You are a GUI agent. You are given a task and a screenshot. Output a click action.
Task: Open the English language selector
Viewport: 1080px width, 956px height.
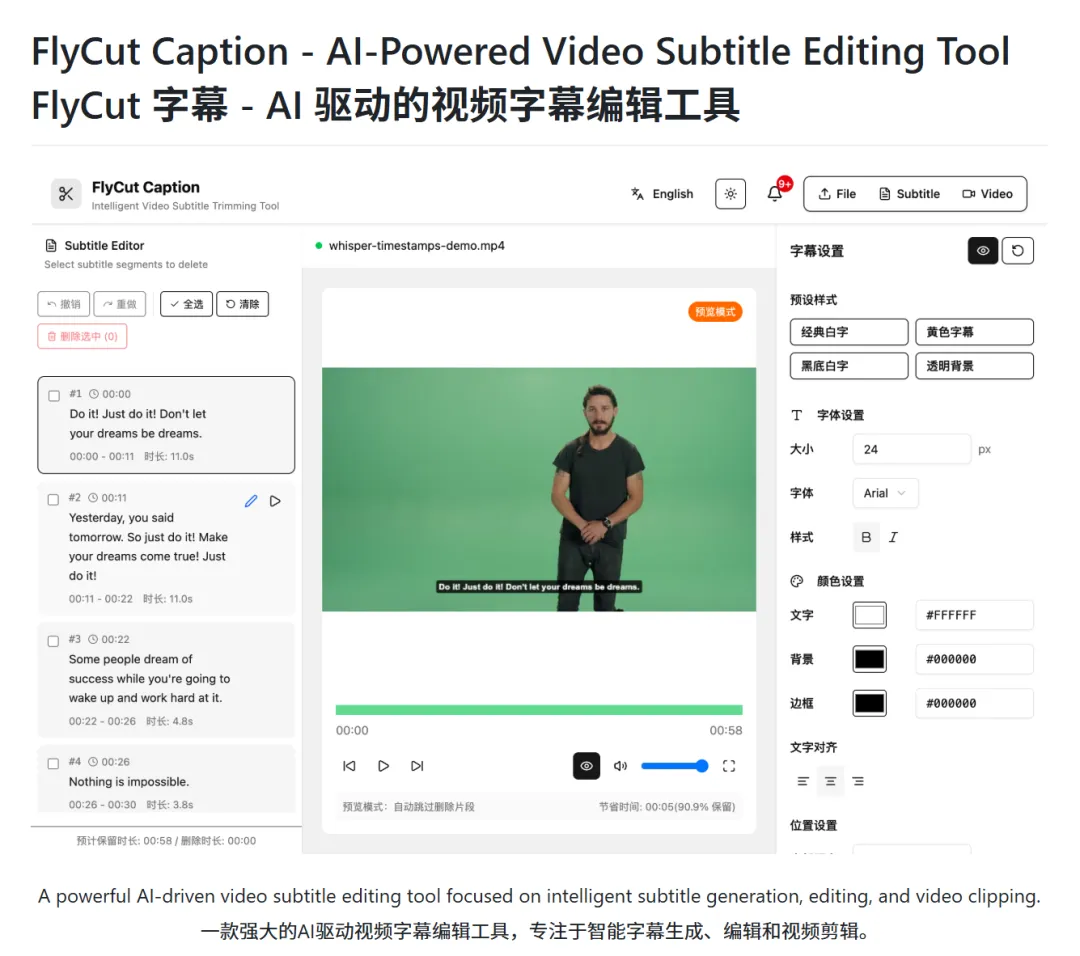[x=662, y=194]
